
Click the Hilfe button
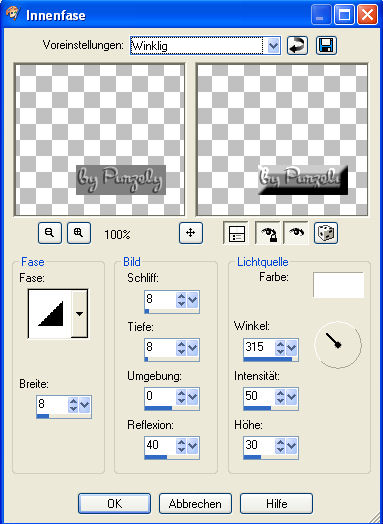[x=276, y=503]
